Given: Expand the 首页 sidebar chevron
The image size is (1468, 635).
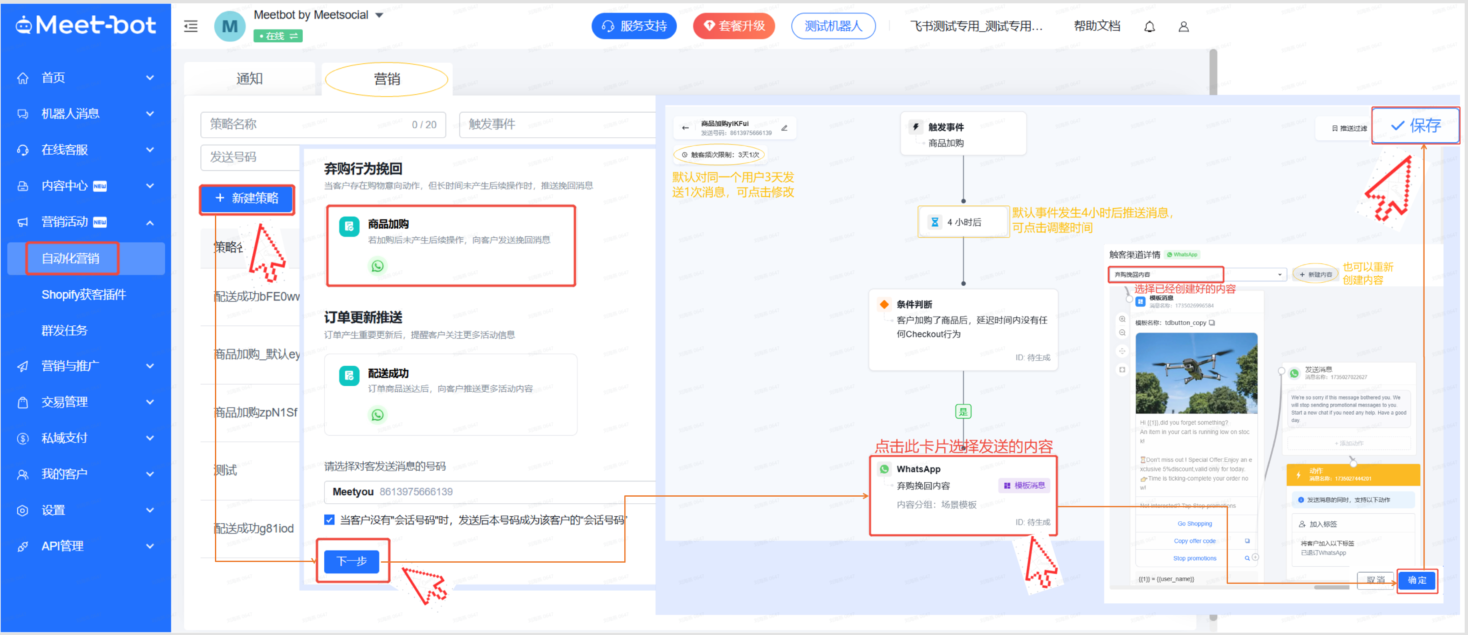Looking at the screenshot, I should [150, 78].
